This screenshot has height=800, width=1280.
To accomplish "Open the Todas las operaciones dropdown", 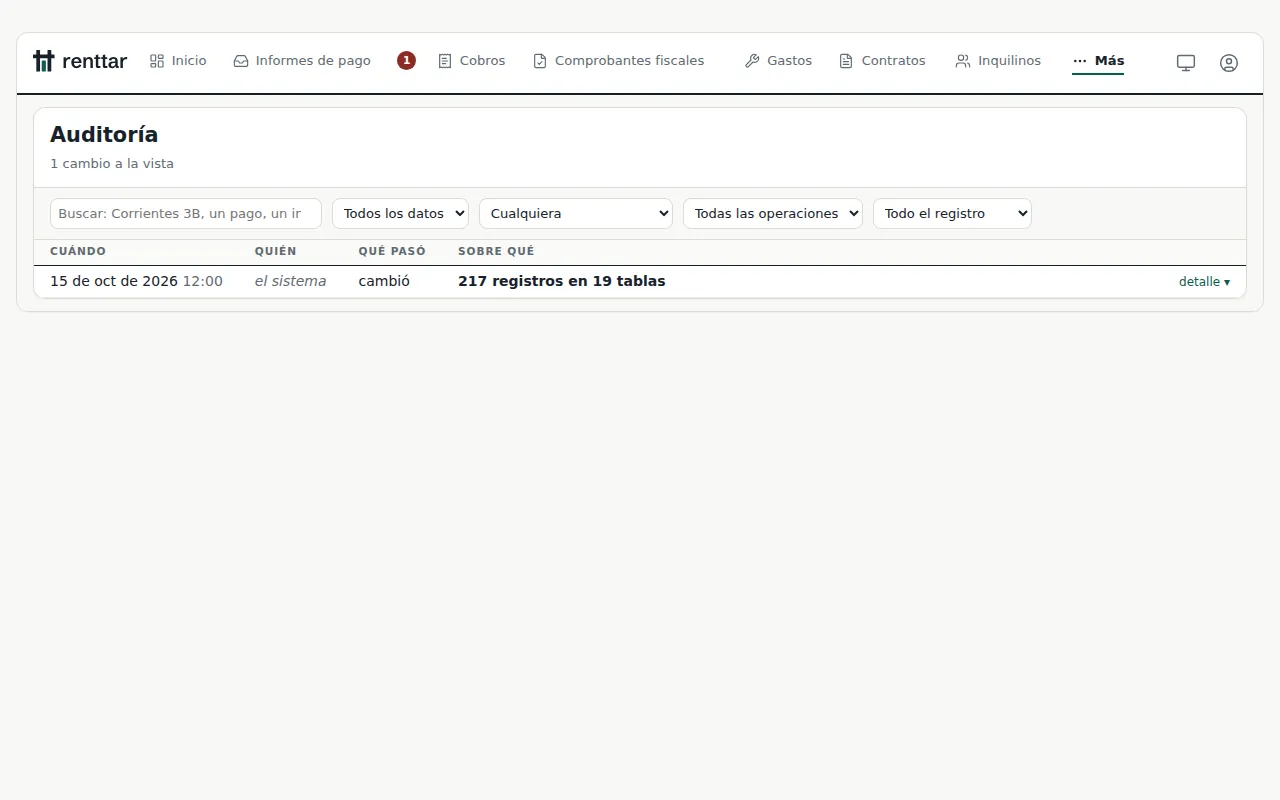I will [773, 213].
